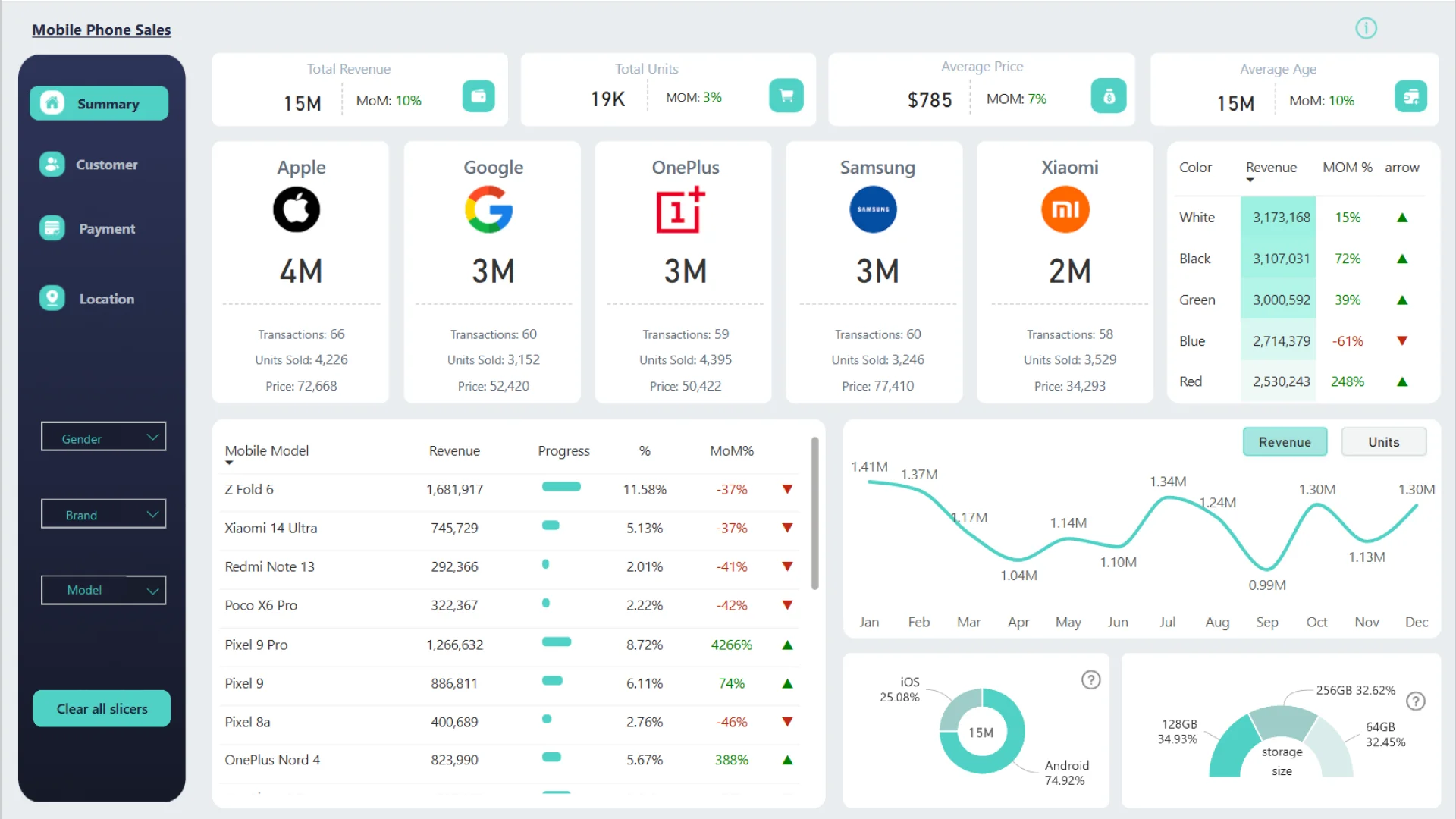1456x819 pixels.
Task: Click the Total Units shopping cart icon
Action: [x=786, y=96]
